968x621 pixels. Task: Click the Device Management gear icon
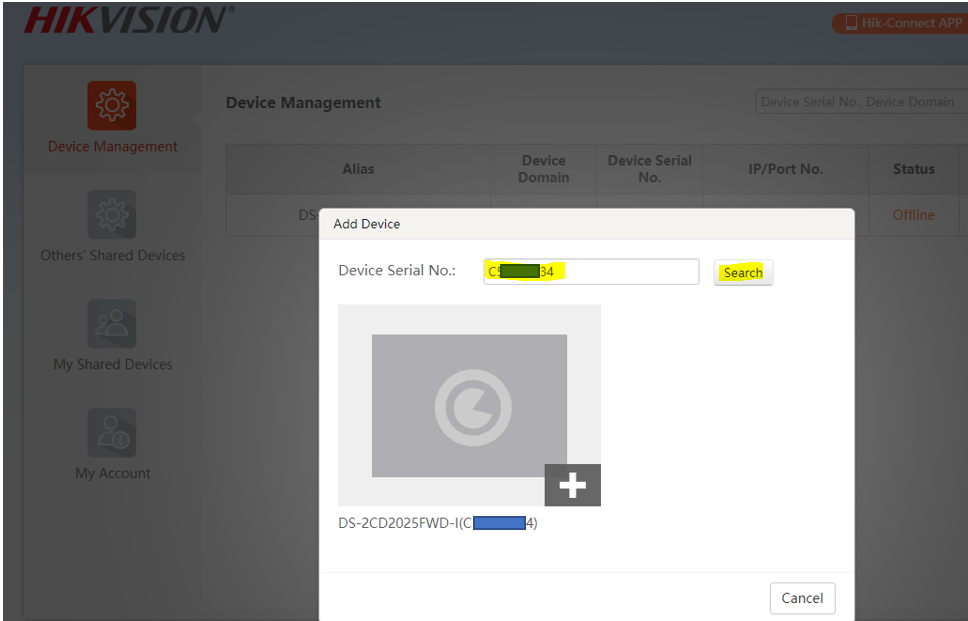111,106
